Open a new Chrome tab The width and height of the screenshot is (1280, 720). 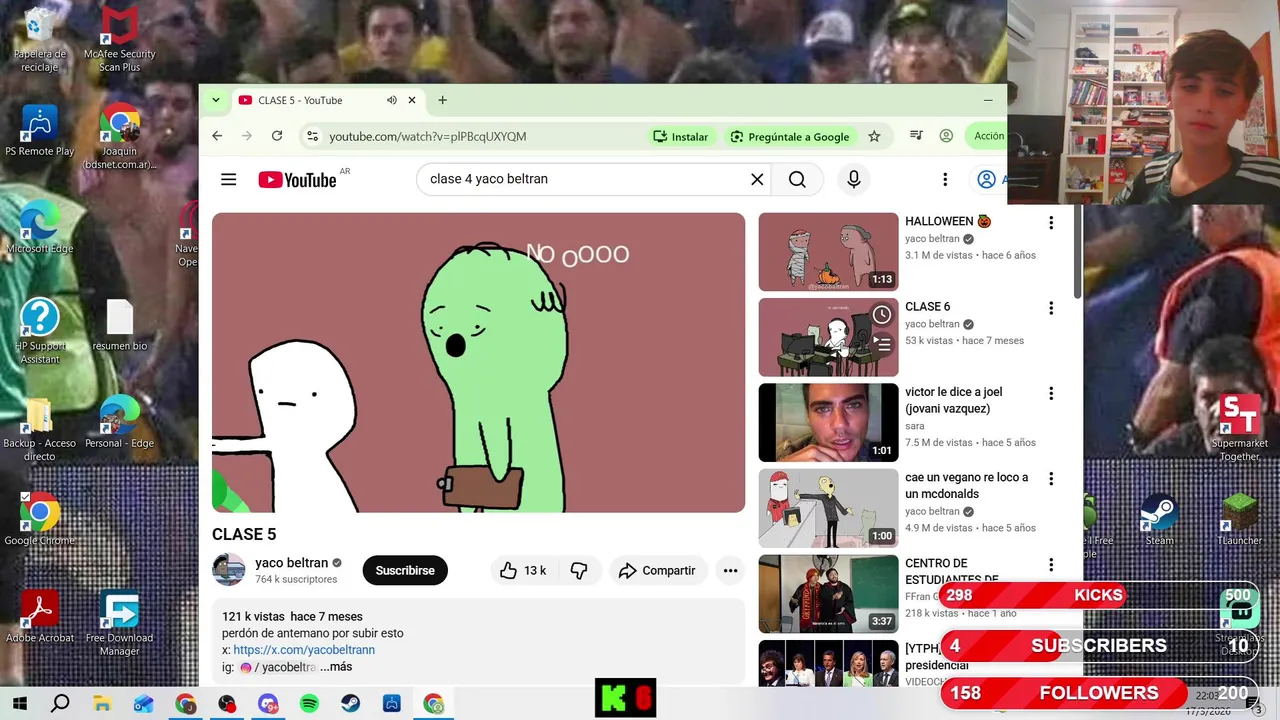442,100
